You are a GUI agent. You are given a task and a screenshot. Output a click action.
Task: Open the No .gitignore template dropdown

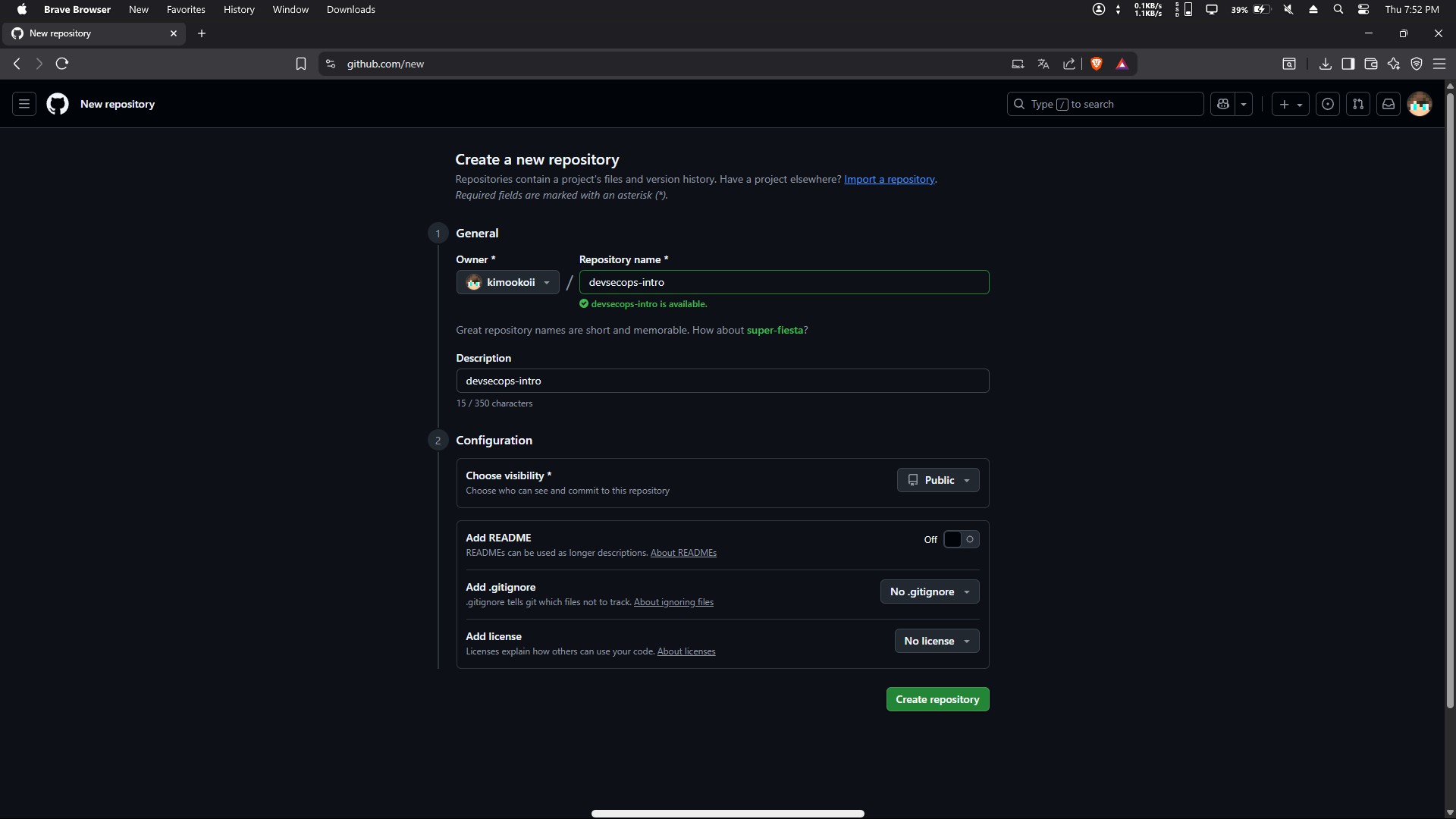point(930,591)
